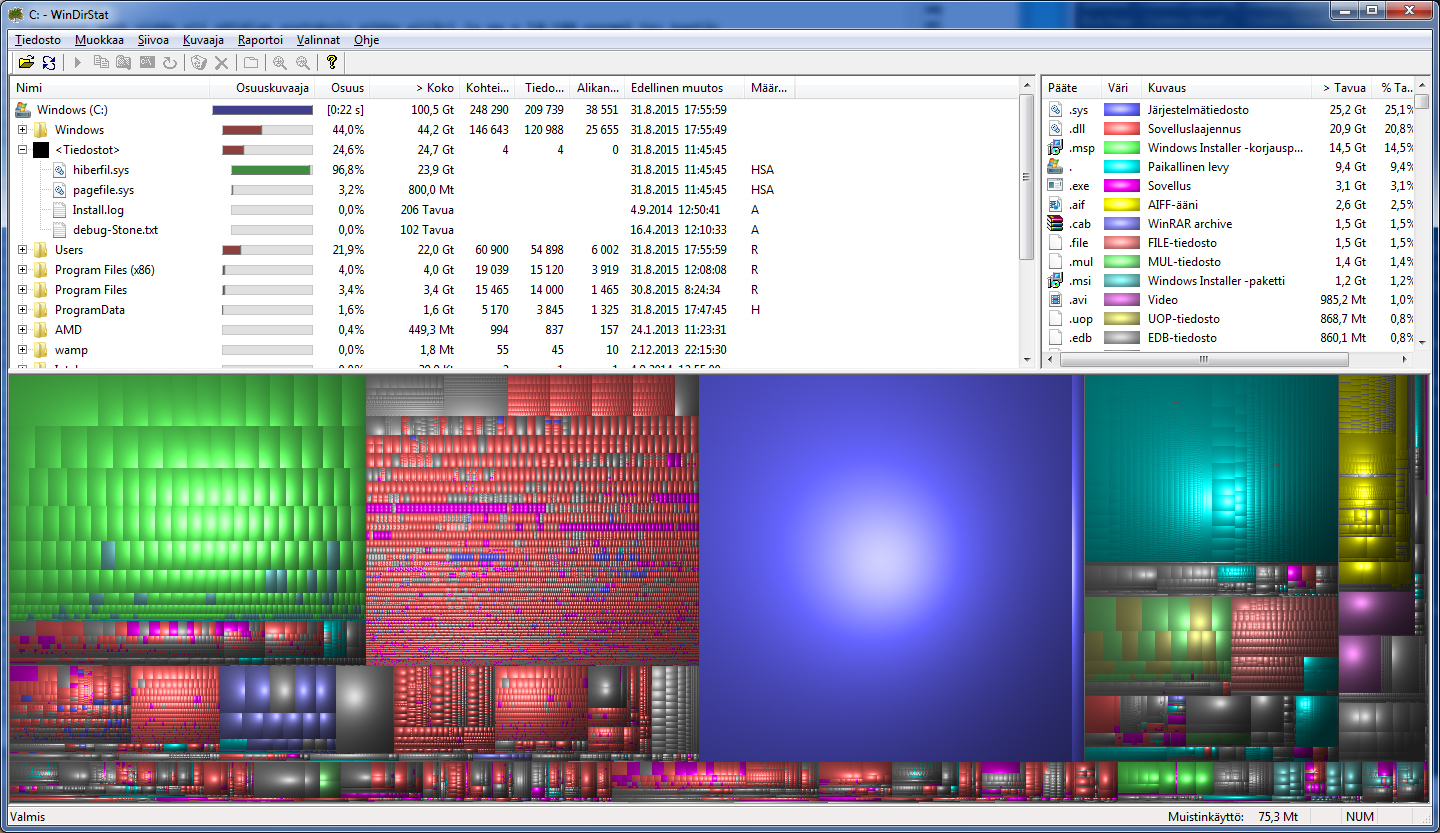Click the Zoom in magnifier icon
The height and width of the screenshot is (833, 1440).
click(280, 63)
